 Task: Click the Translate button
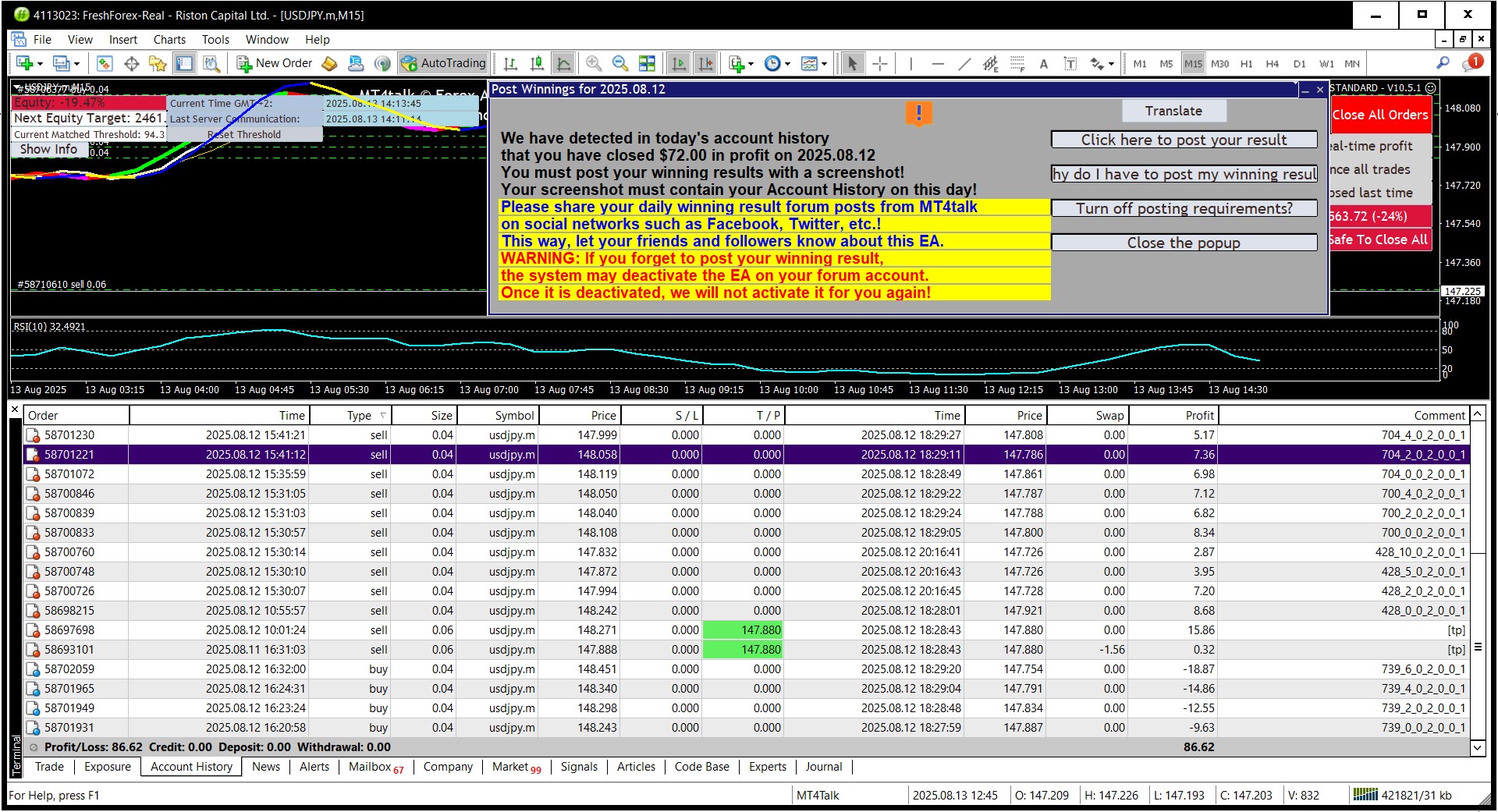coord(1173,111)
